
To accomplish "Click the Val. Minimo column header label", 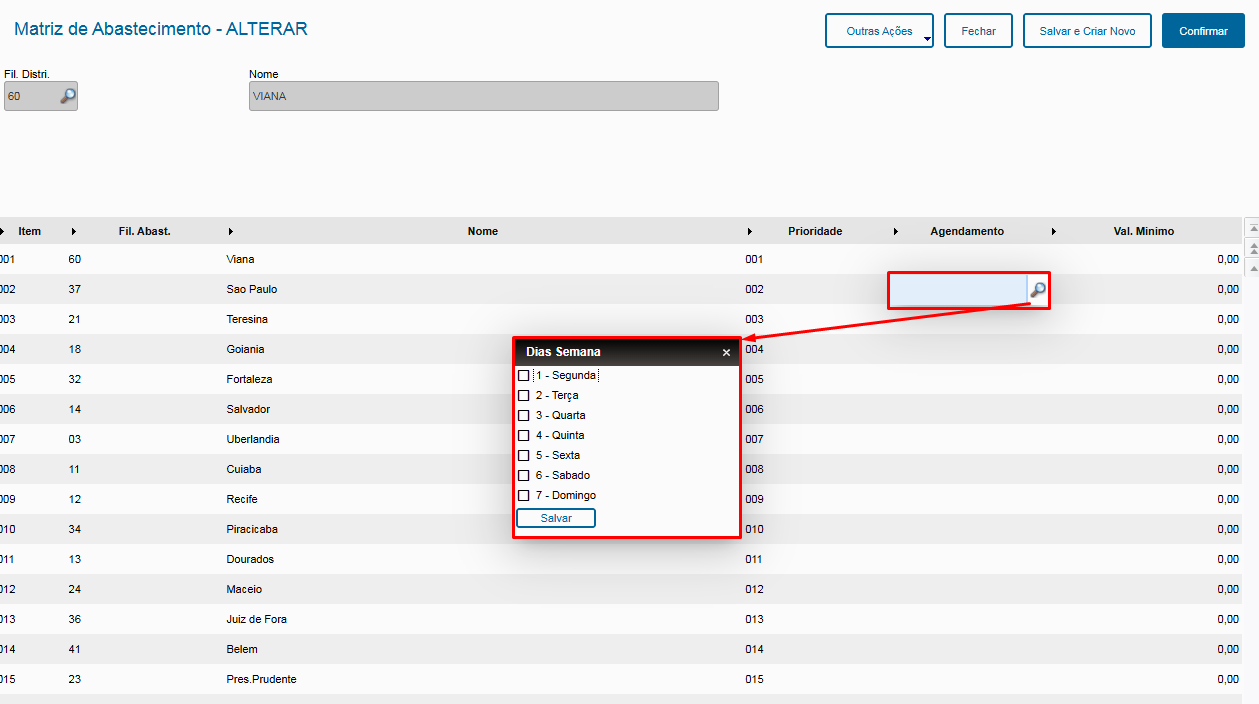I will pos(1144,232).
